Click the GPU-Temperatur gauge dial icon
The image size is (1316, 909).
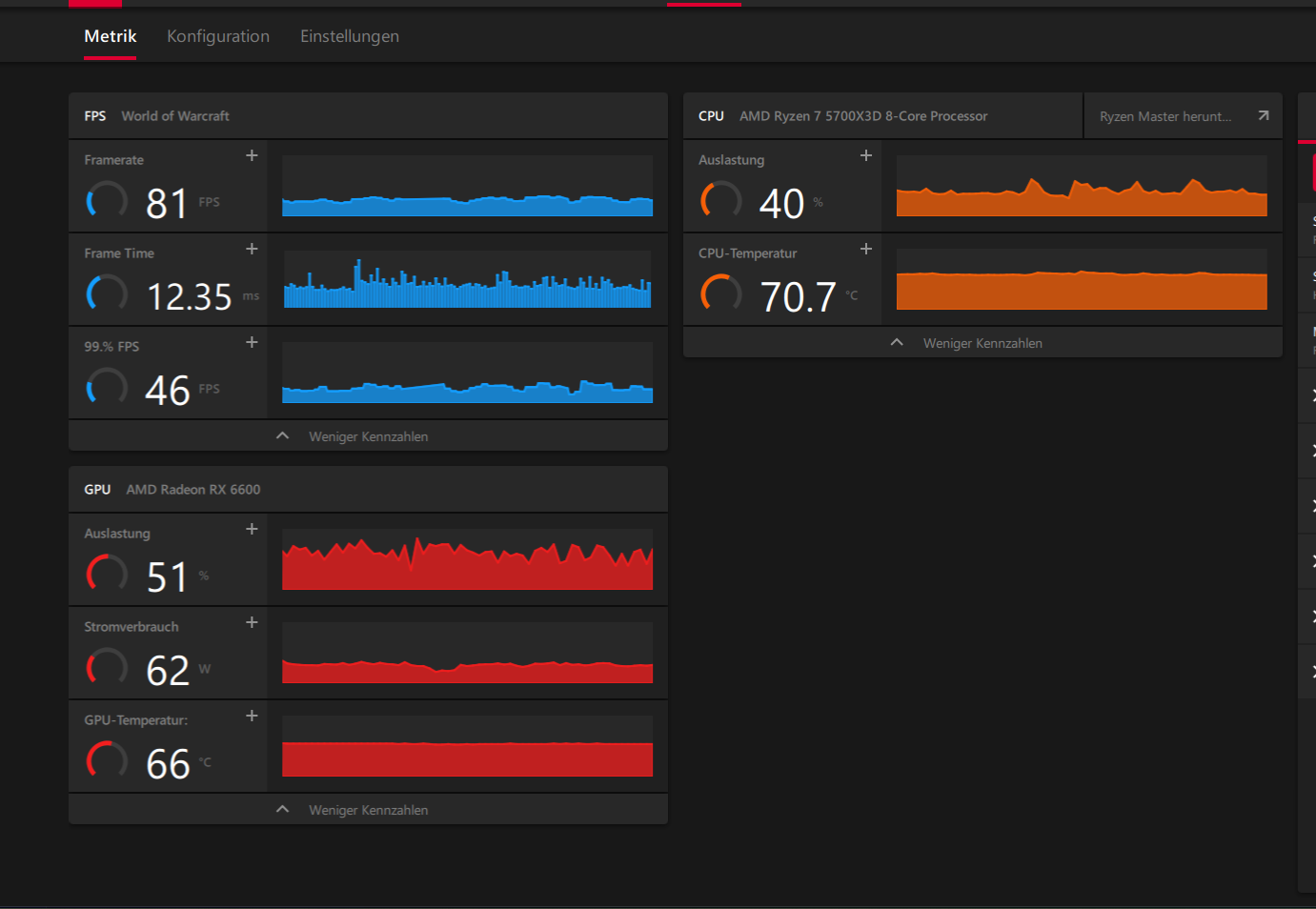[107, 761]
